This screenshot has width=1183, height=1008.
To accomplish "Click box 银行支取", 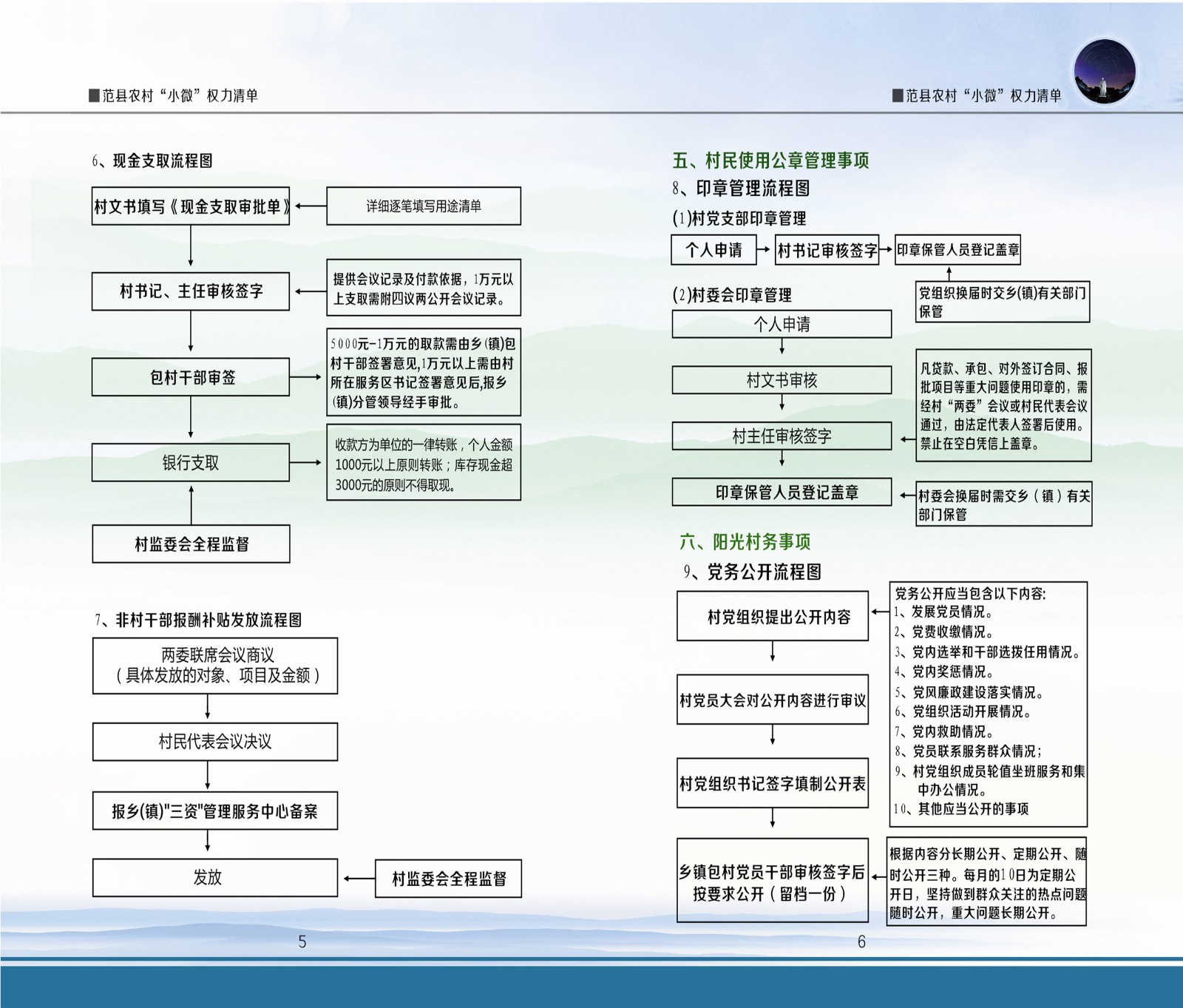I will 191,462.
